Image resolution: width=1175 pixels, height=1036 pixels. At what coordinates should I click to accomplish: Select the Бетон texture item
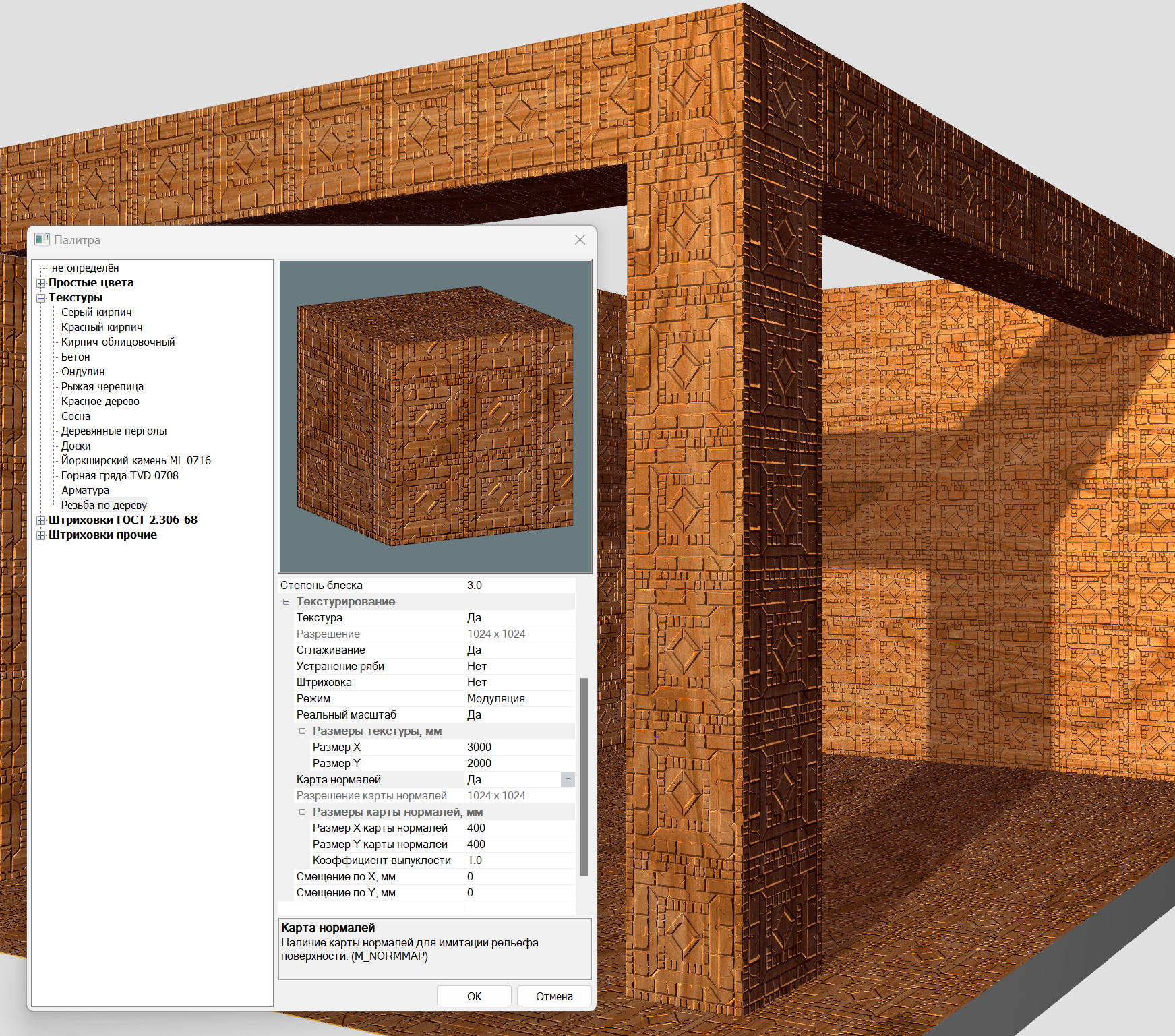(x=76, y=357)
